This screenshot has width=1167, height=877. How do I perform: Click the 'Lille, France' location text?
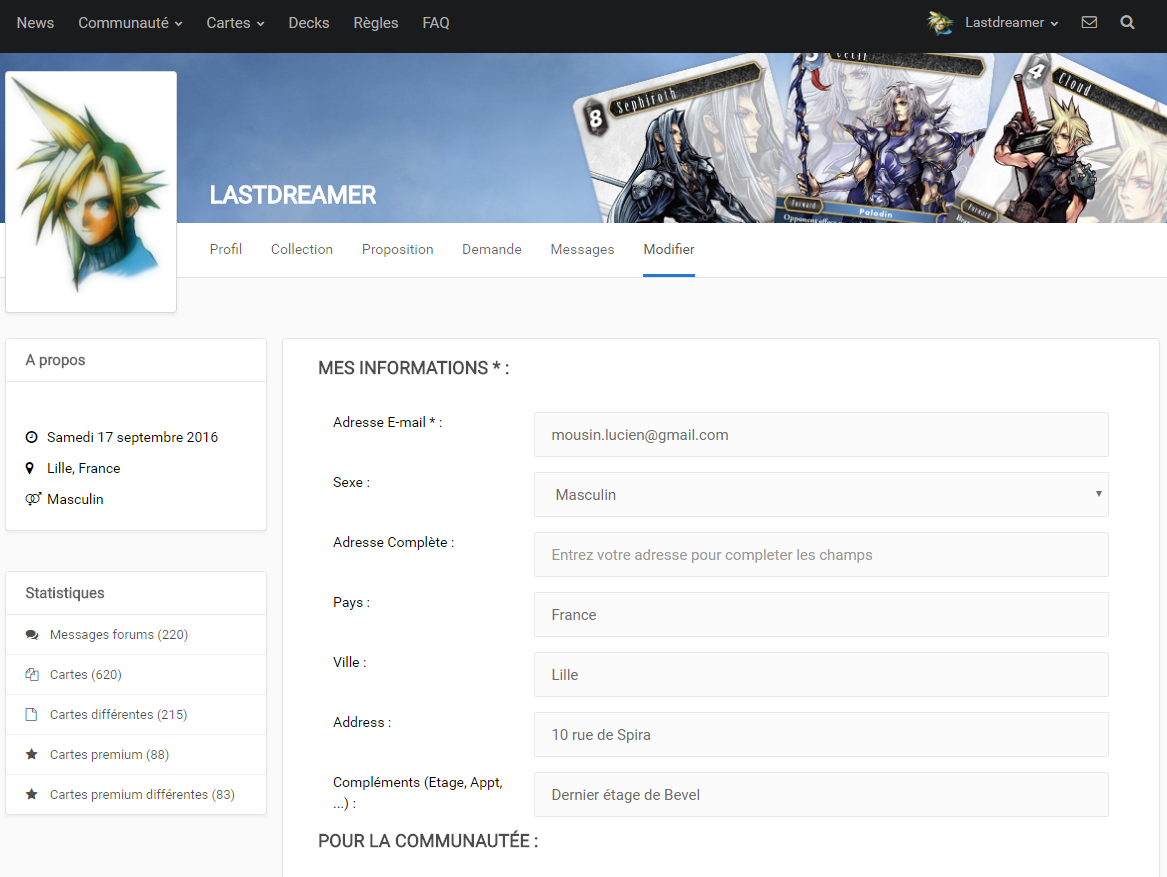(83, 468)
